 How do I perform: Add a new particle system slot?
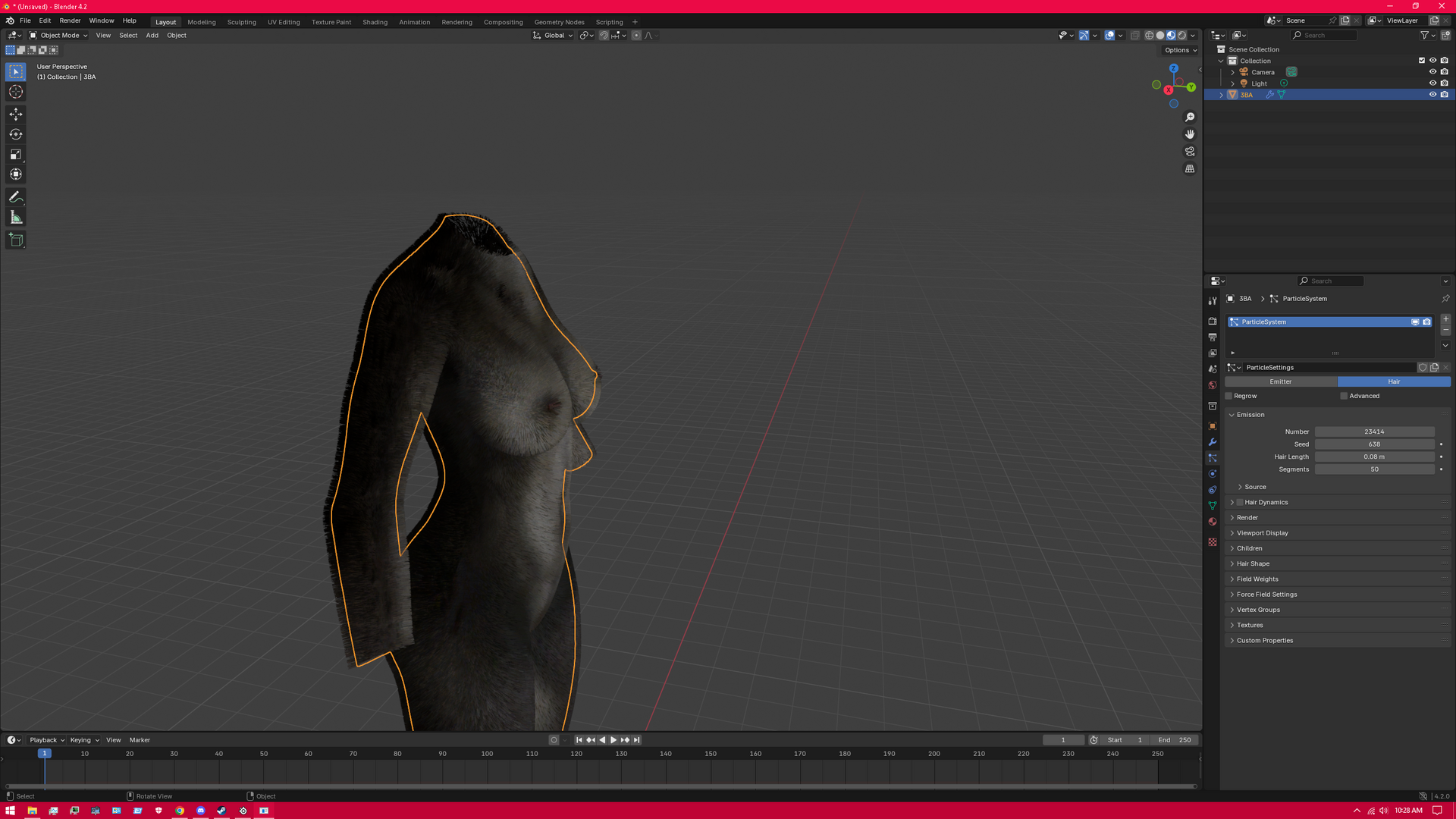[1445, 319]
